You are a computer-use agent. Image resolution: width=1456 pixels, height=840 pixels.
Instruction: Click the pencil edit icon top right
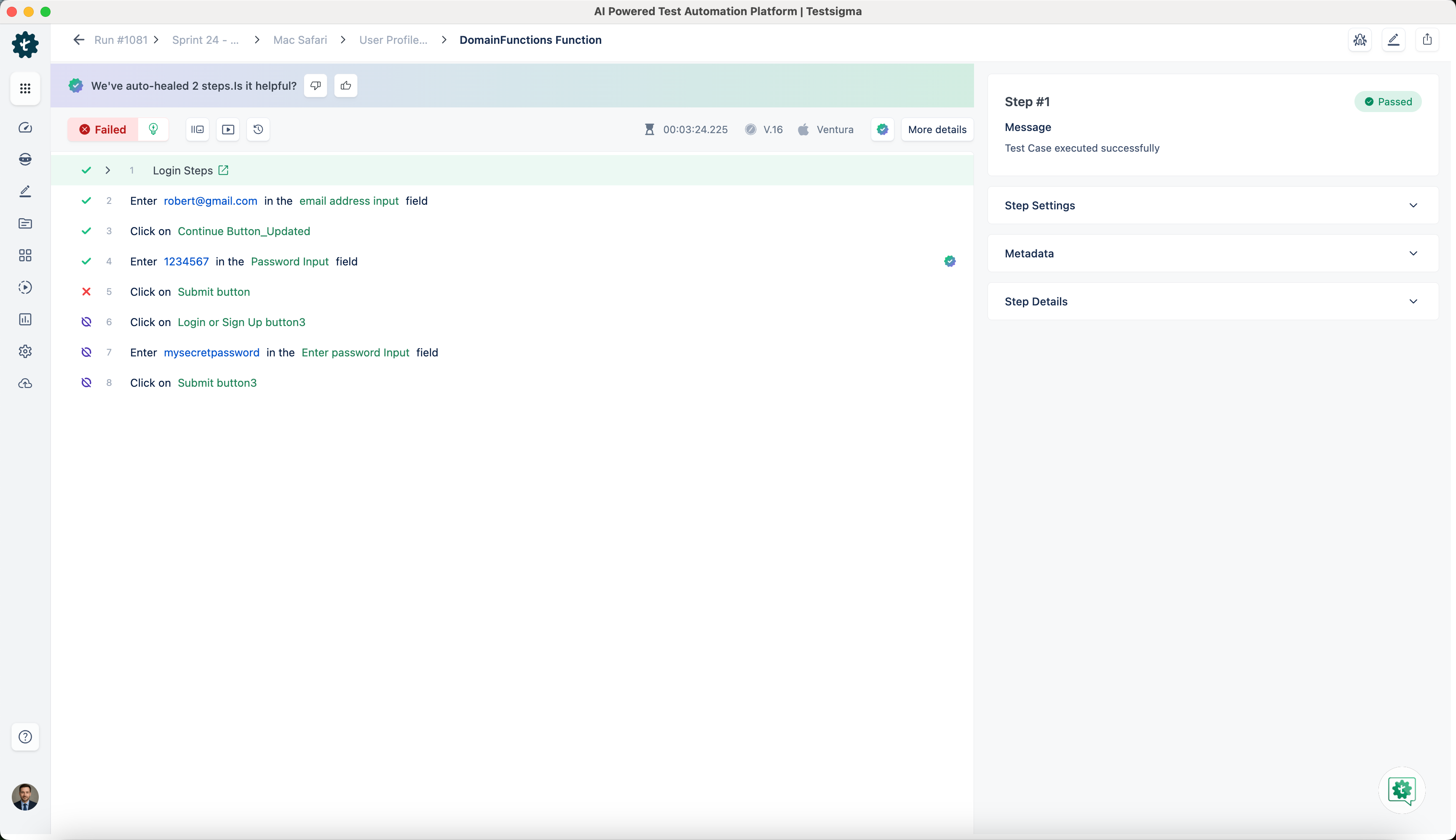click(1393, 40)
